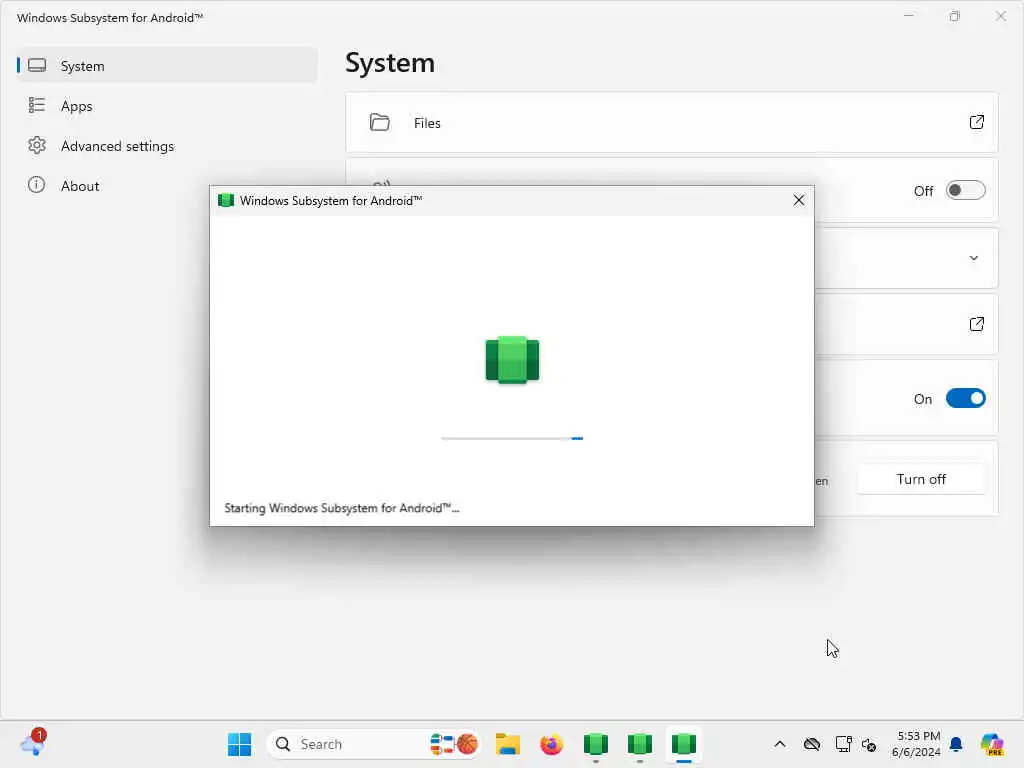
Task: Click the Files folder icon
Action: point(379,122)
